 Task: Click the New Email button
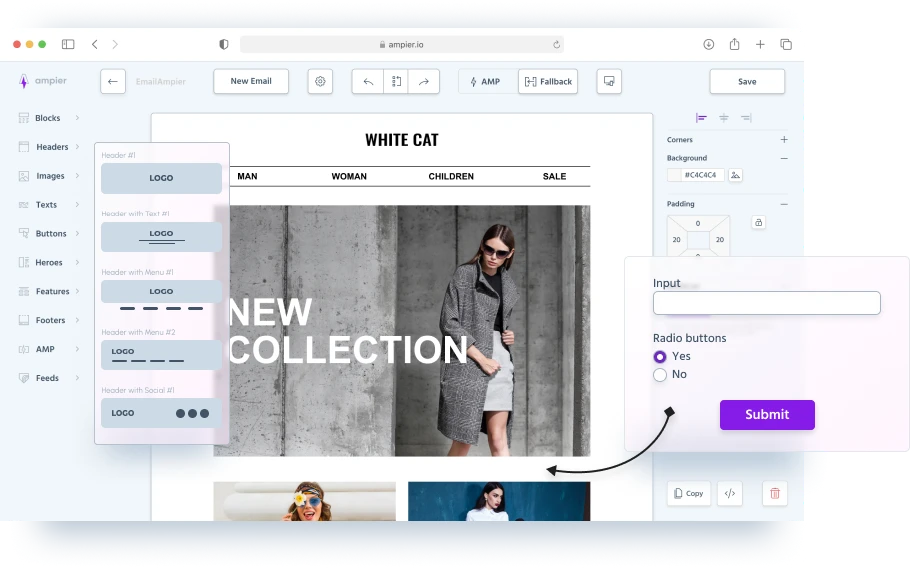[x=251, y=81]
